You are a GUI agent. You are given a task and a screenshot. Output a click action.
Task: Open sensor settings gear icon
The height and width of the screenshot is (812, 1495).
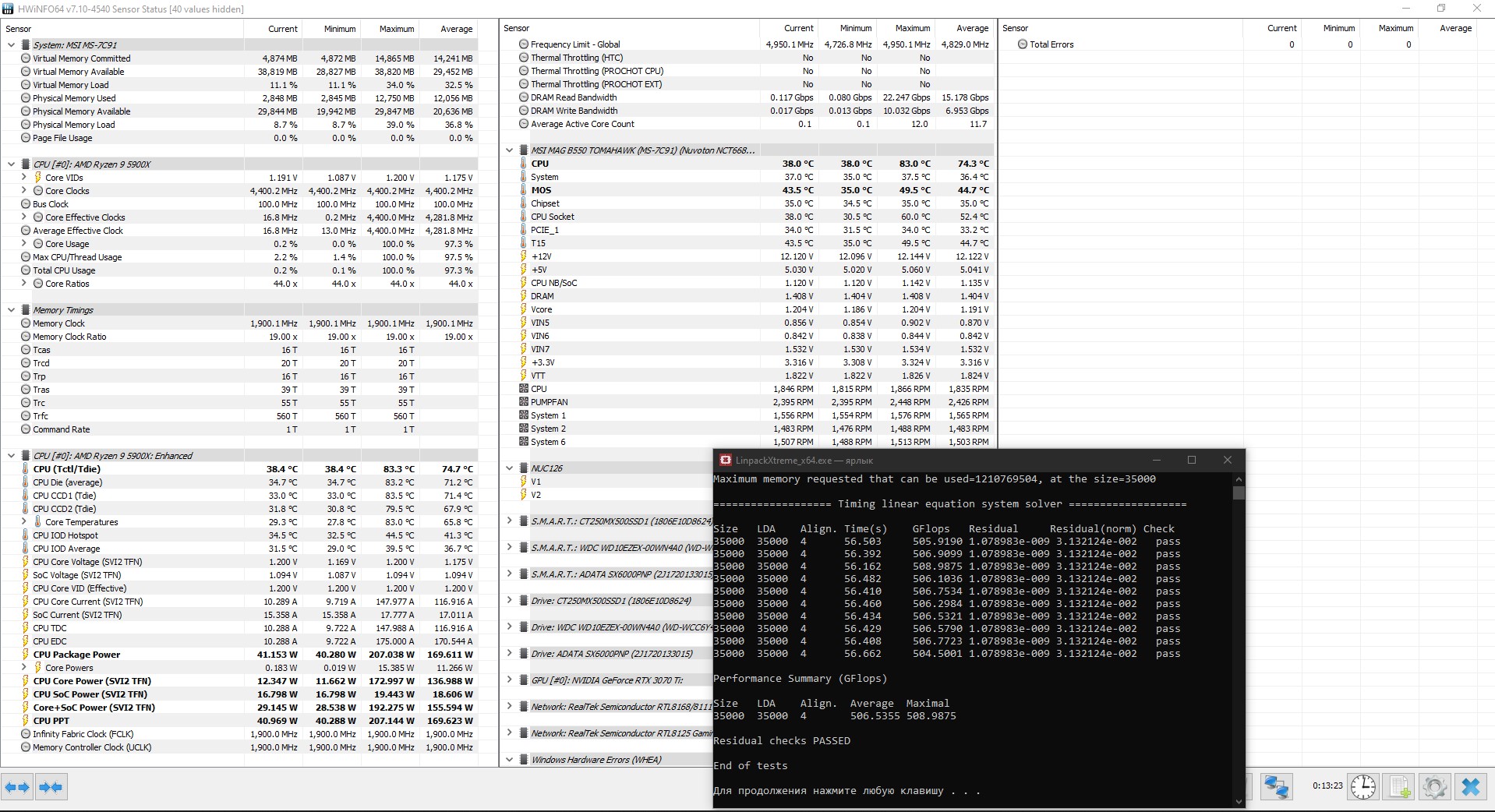(x=1434, y=787)
